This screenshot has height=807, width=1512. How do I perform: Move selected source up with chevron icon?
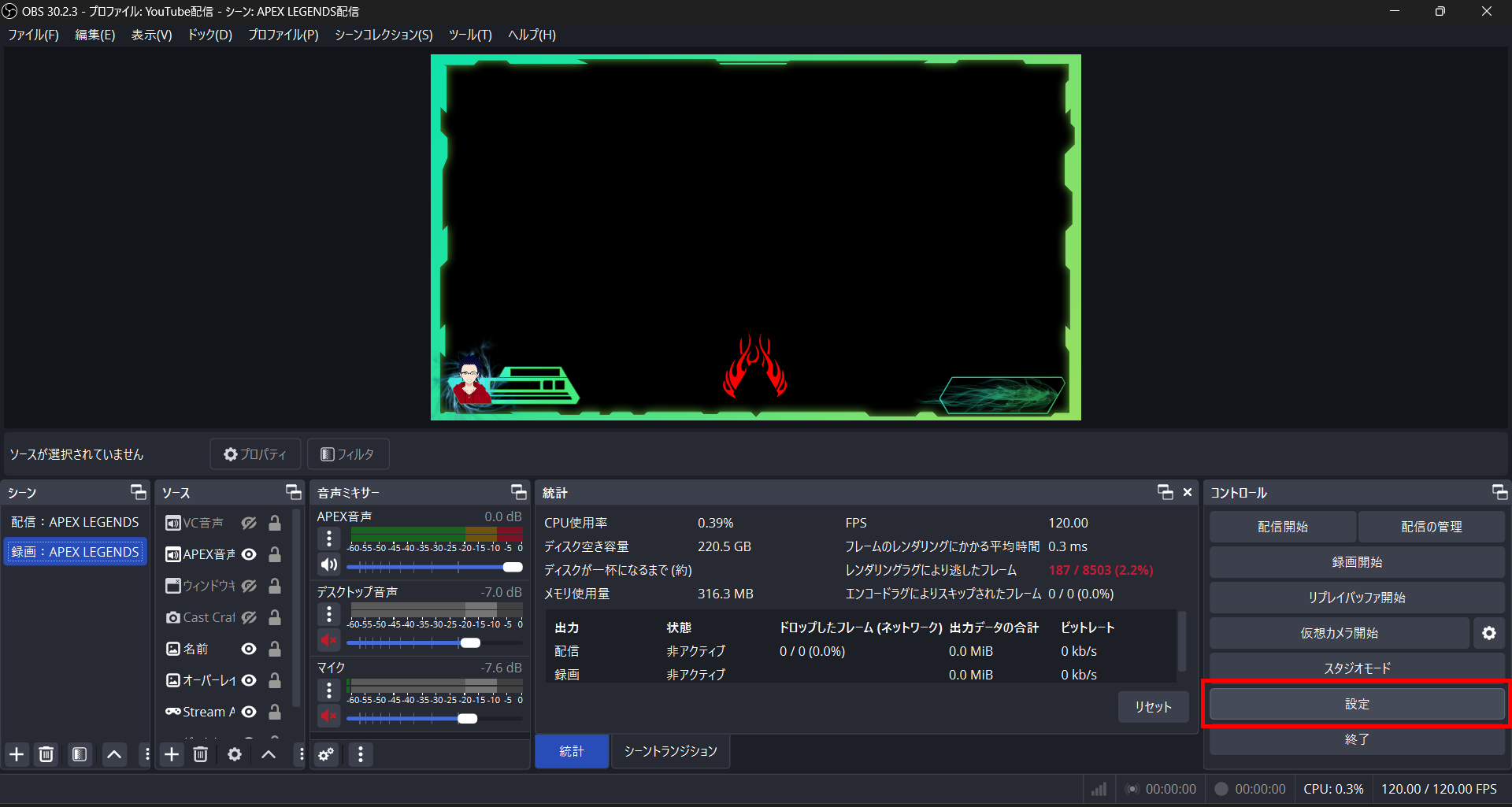(268, 754)
